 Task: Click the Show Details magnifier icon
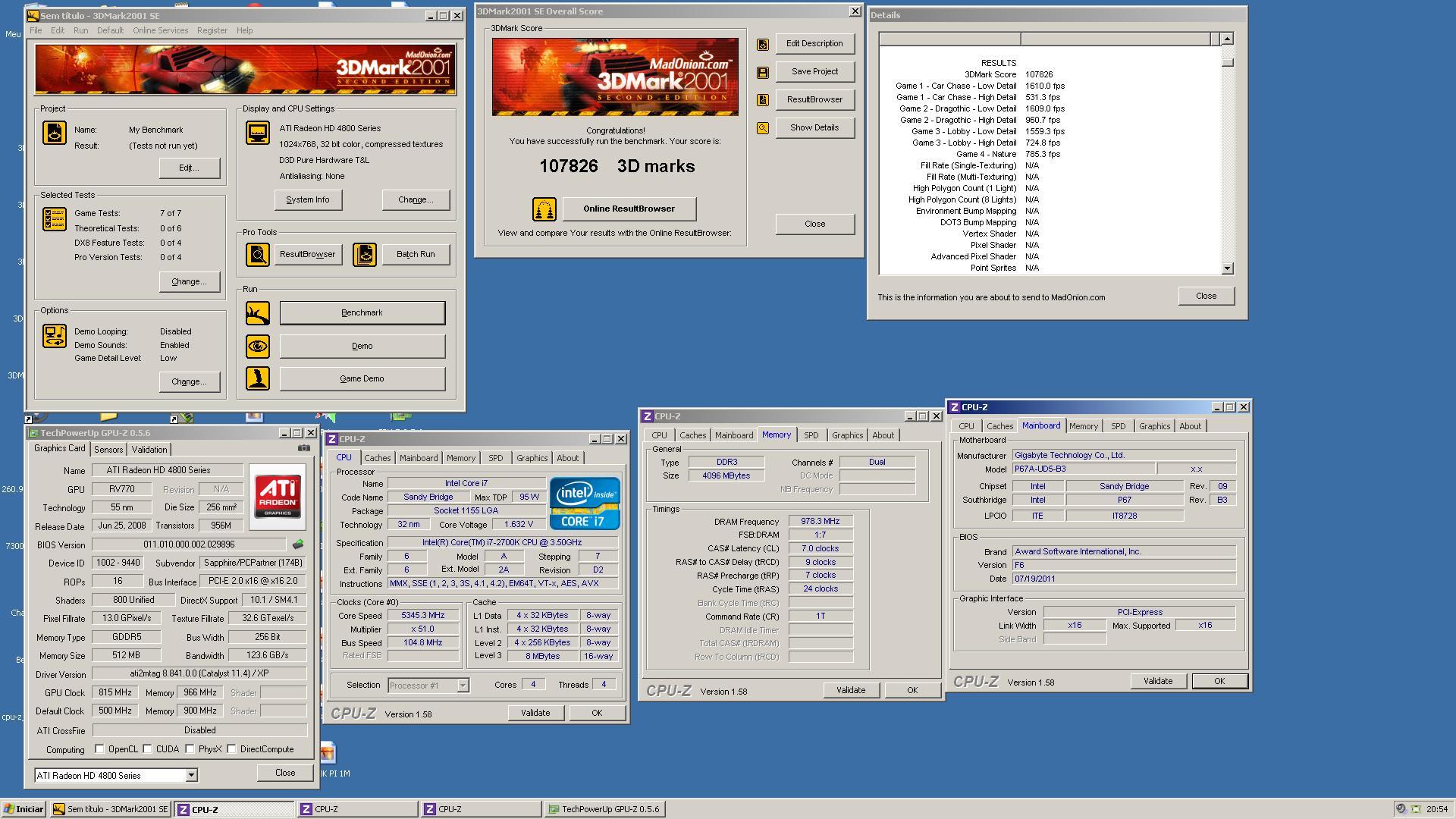pyautogui.click(x=763, y=128)
